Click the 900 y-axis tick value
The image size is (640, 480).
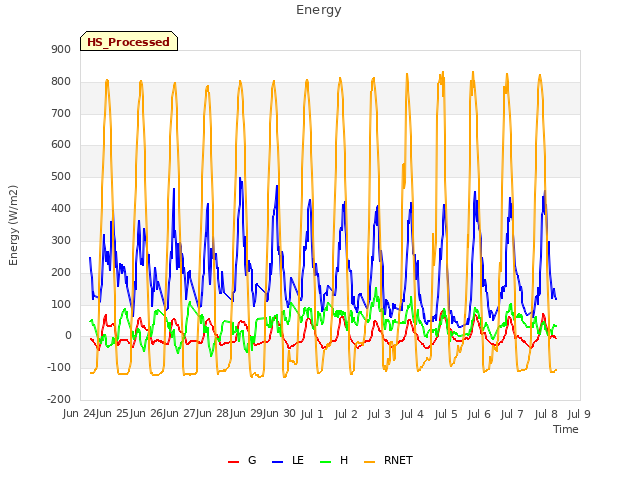61,49
